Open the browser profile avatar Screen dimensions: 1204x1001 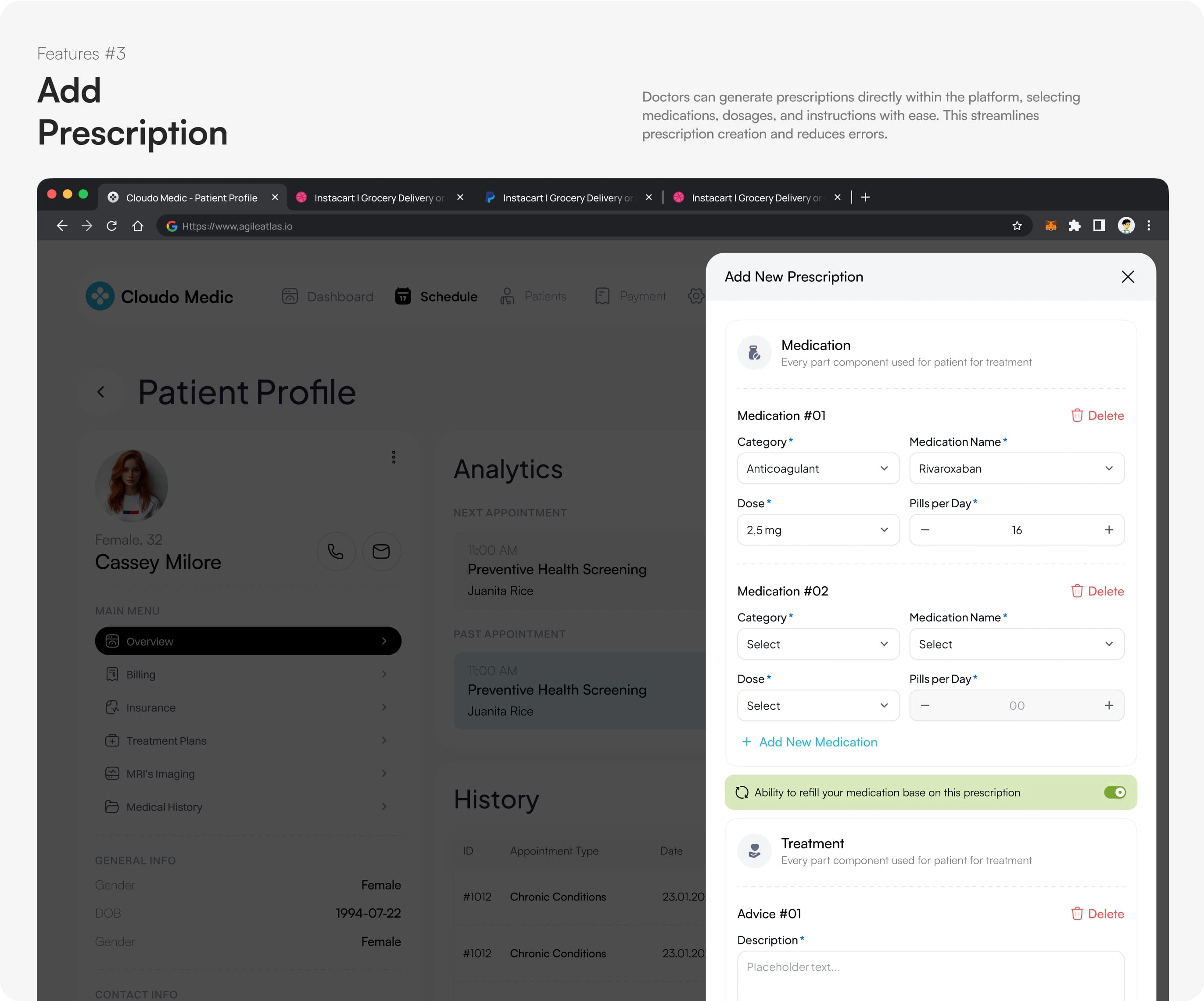(1126, 226)
